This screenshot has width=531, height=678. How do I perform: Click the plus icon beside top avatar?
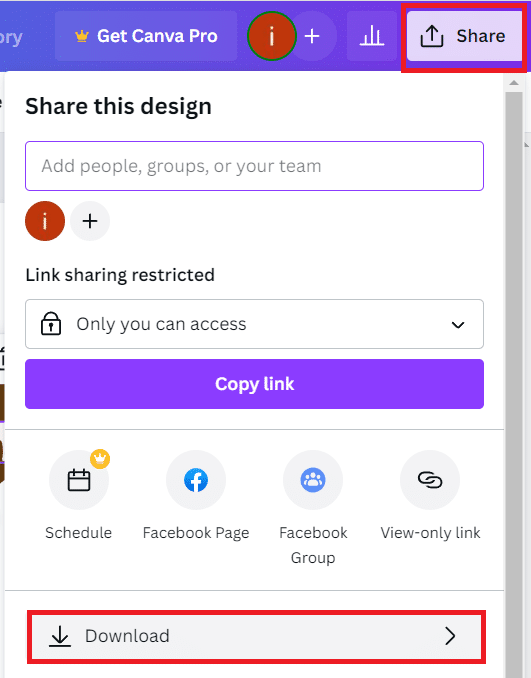point(312,36)
